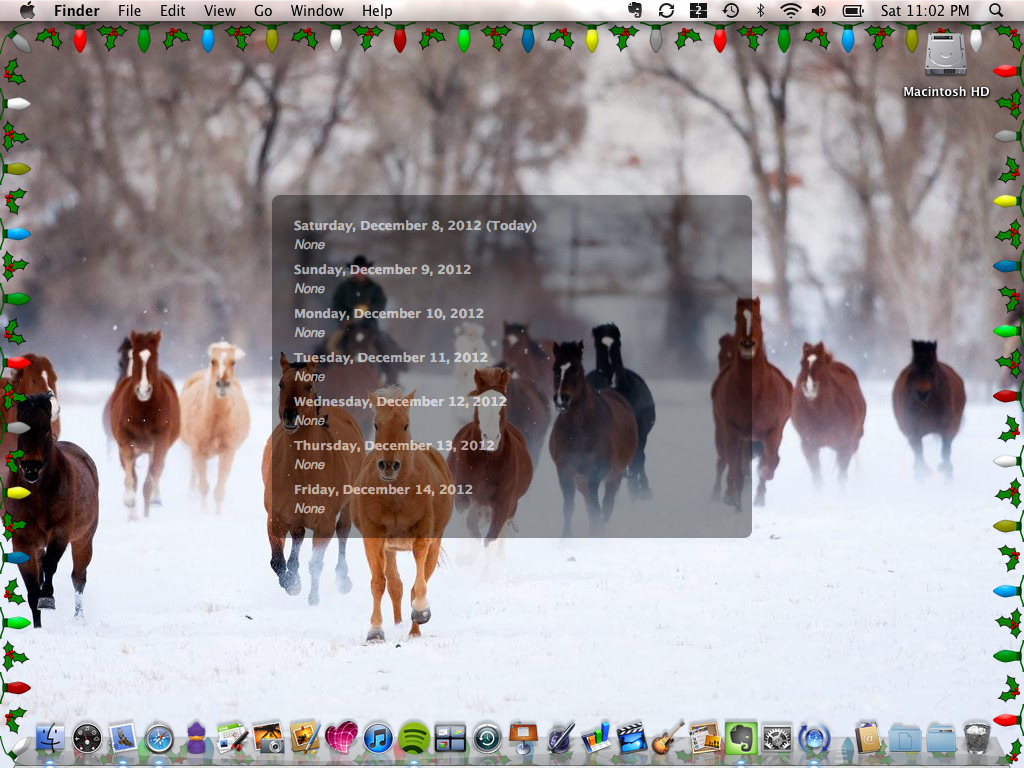Viewport: 1024px width, 768px height.
Task: Launch Dashboard from the dock
Action: point(87,739)
